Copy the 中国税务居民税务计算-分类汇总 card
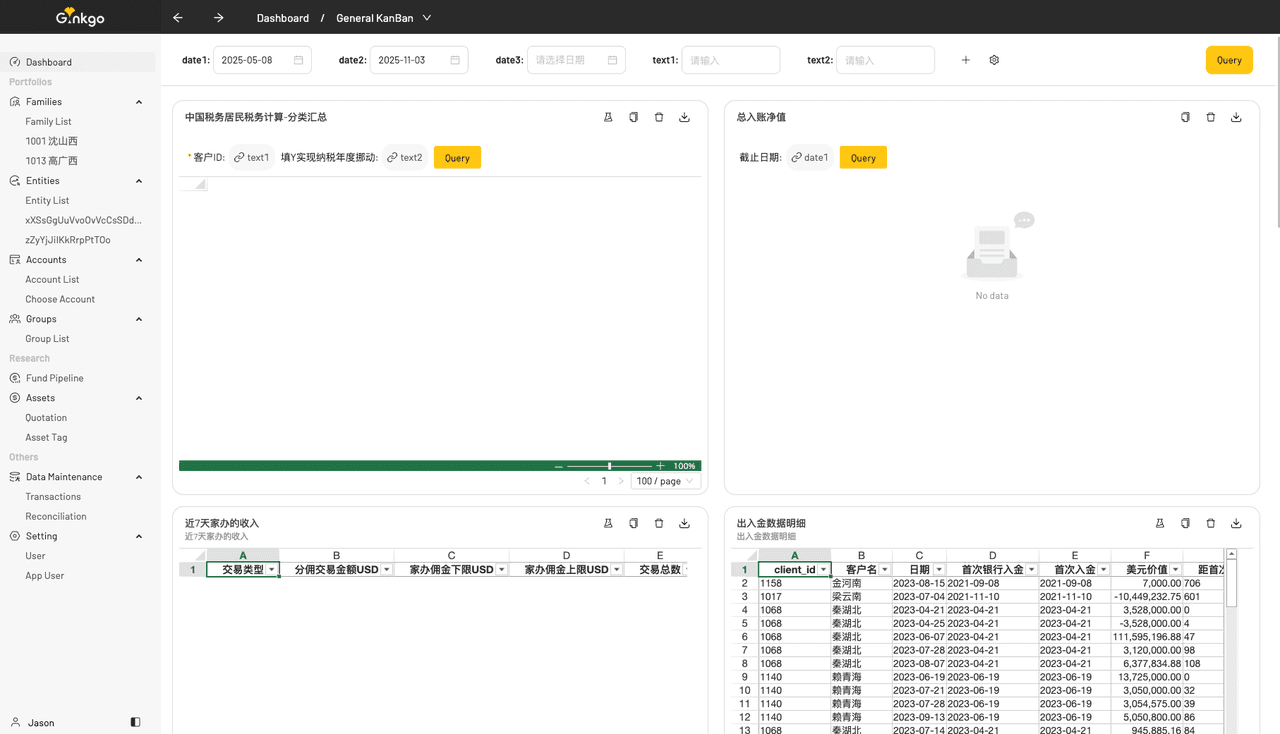This screenshot has width=1280, height=734. (633, 117)
